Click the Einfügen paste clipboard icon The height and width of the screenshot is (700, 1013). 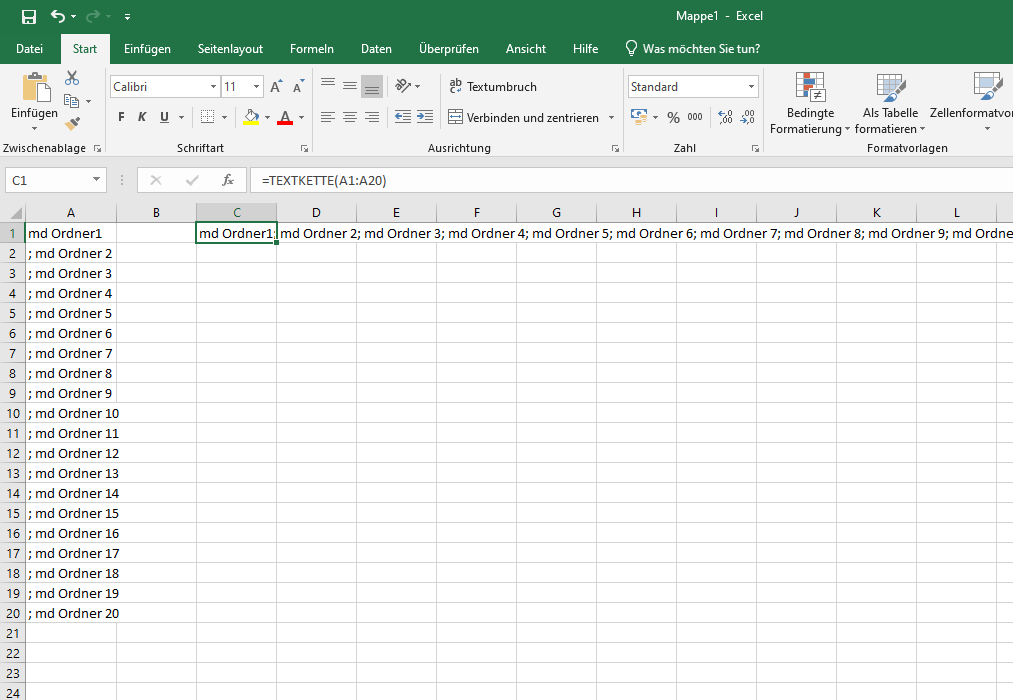(36, 88)
